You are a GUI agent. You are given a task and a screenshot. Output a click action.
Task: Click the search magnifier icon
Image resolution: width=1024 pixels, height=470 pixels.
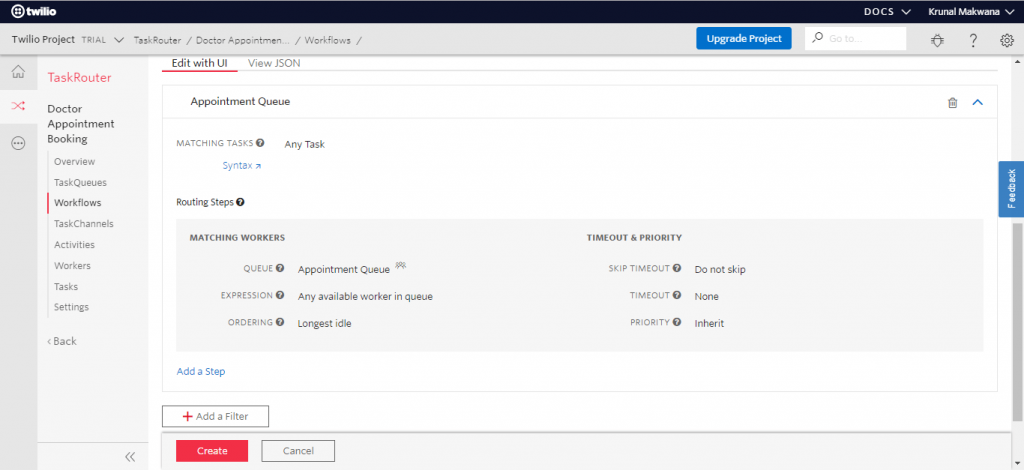pyautogui.click(x=817, y=39)
